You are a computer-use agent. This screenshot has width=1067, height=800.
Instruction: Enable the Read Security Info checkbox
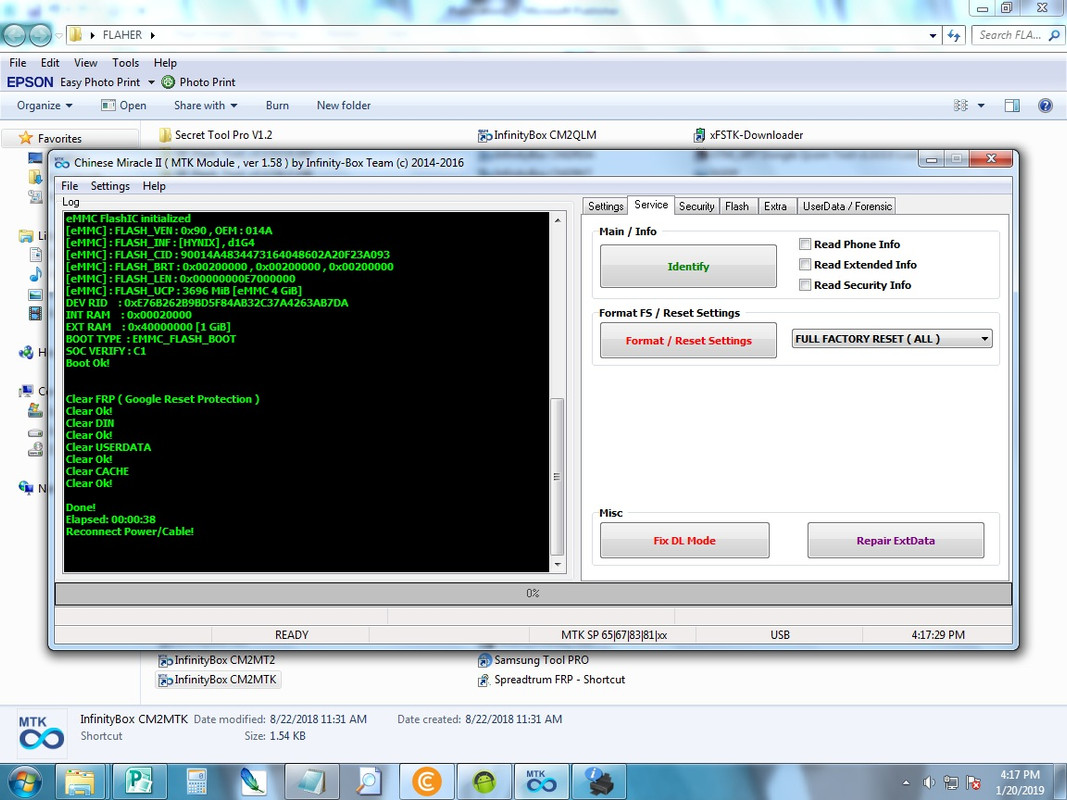805,284
